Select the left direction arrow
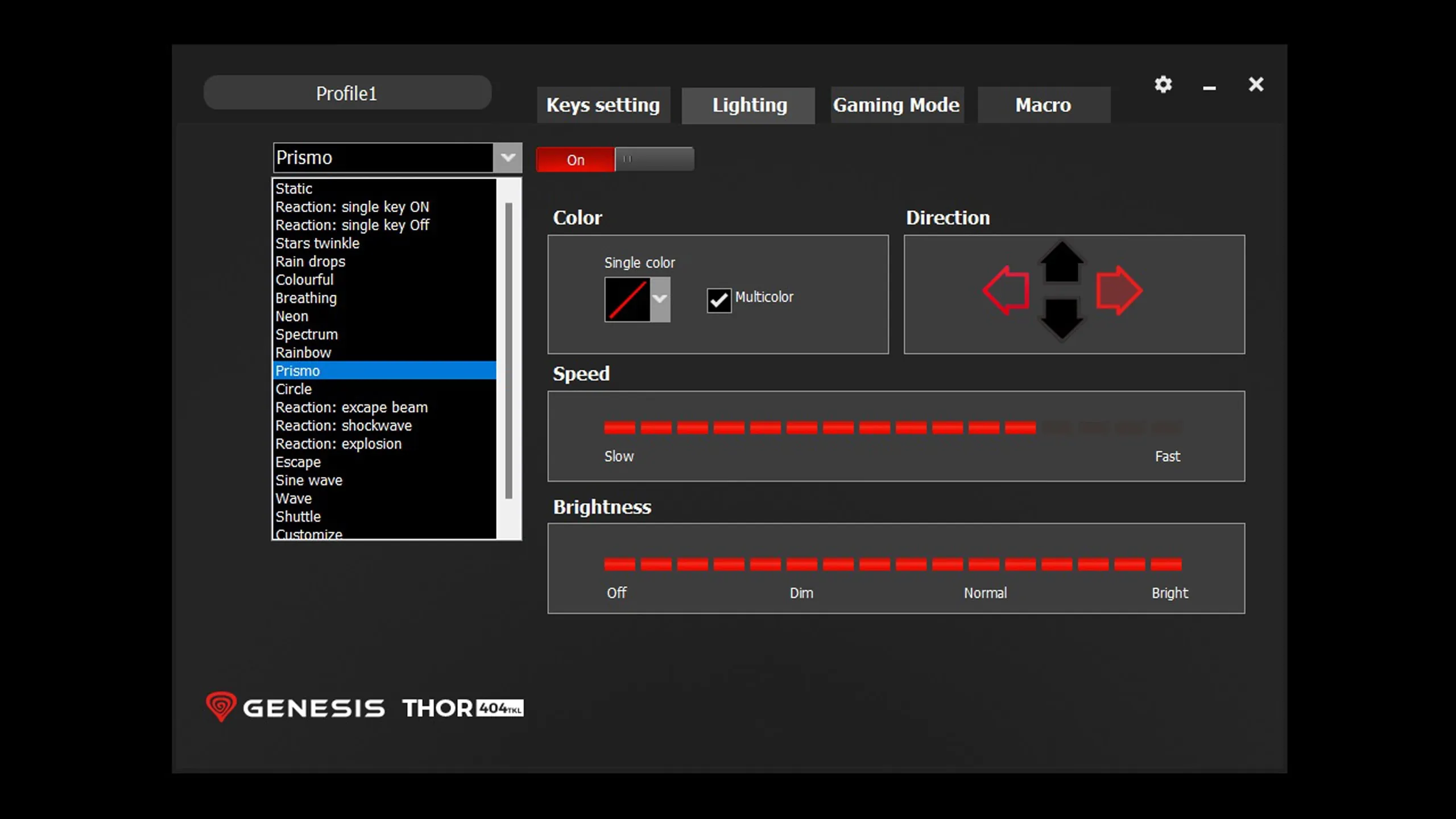The width and height of the screenshot is (1456, 819). (x=1006, y=291)
